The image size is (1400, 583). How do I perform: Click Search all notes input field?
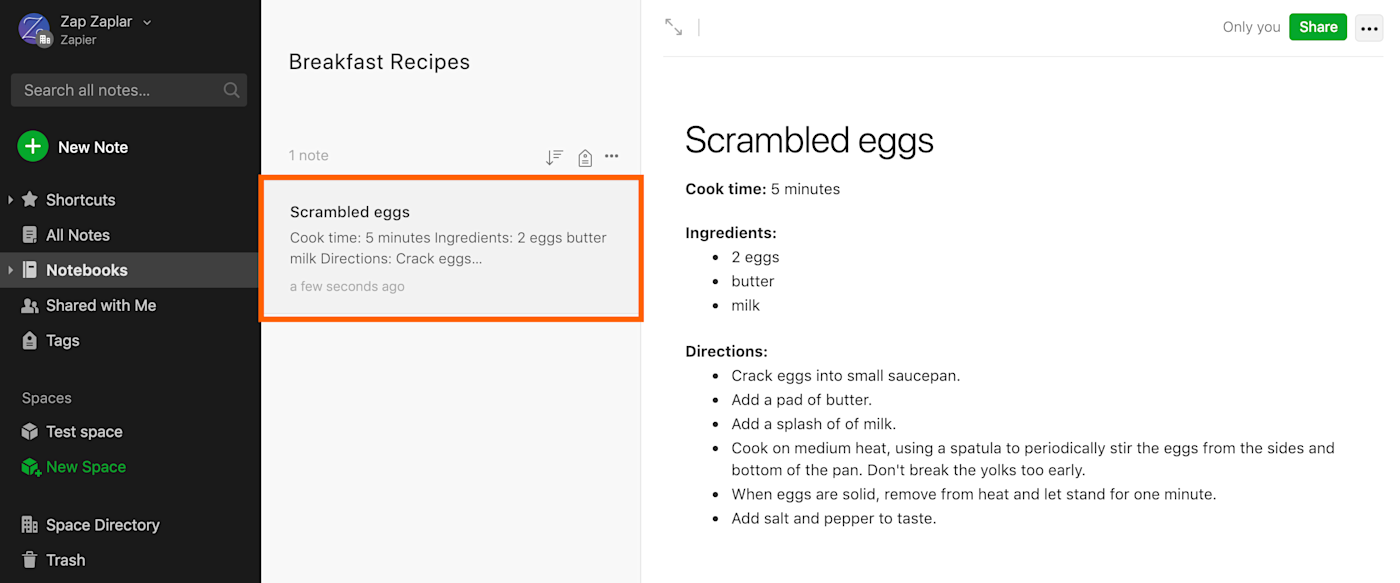(x=115, y=90)
